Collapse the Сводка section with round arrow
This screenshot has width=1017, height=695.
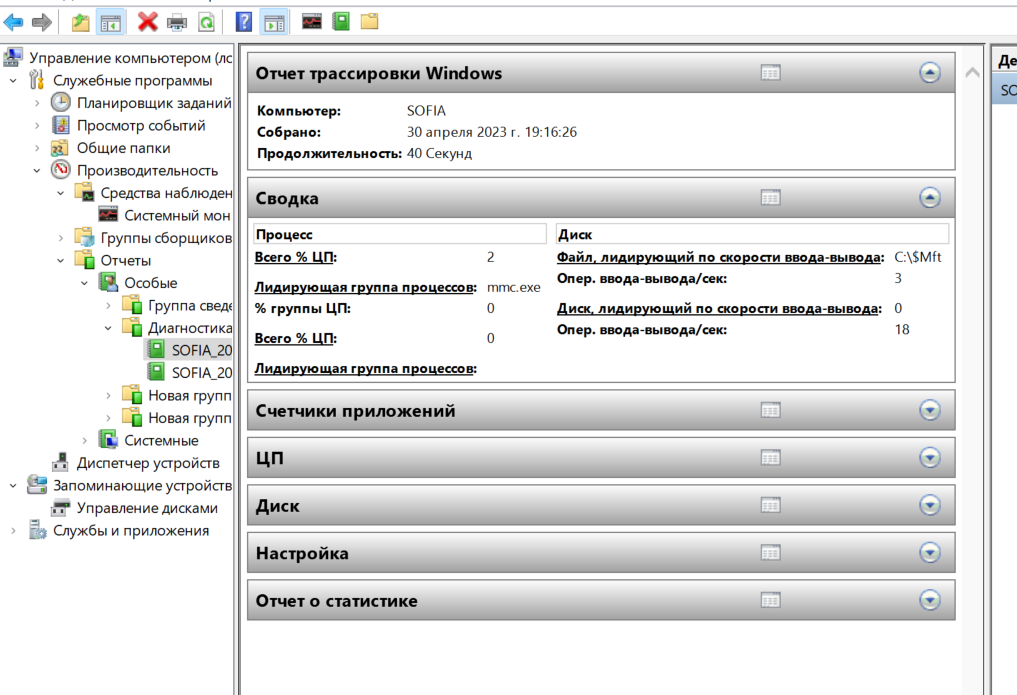(x=930, y=198)
